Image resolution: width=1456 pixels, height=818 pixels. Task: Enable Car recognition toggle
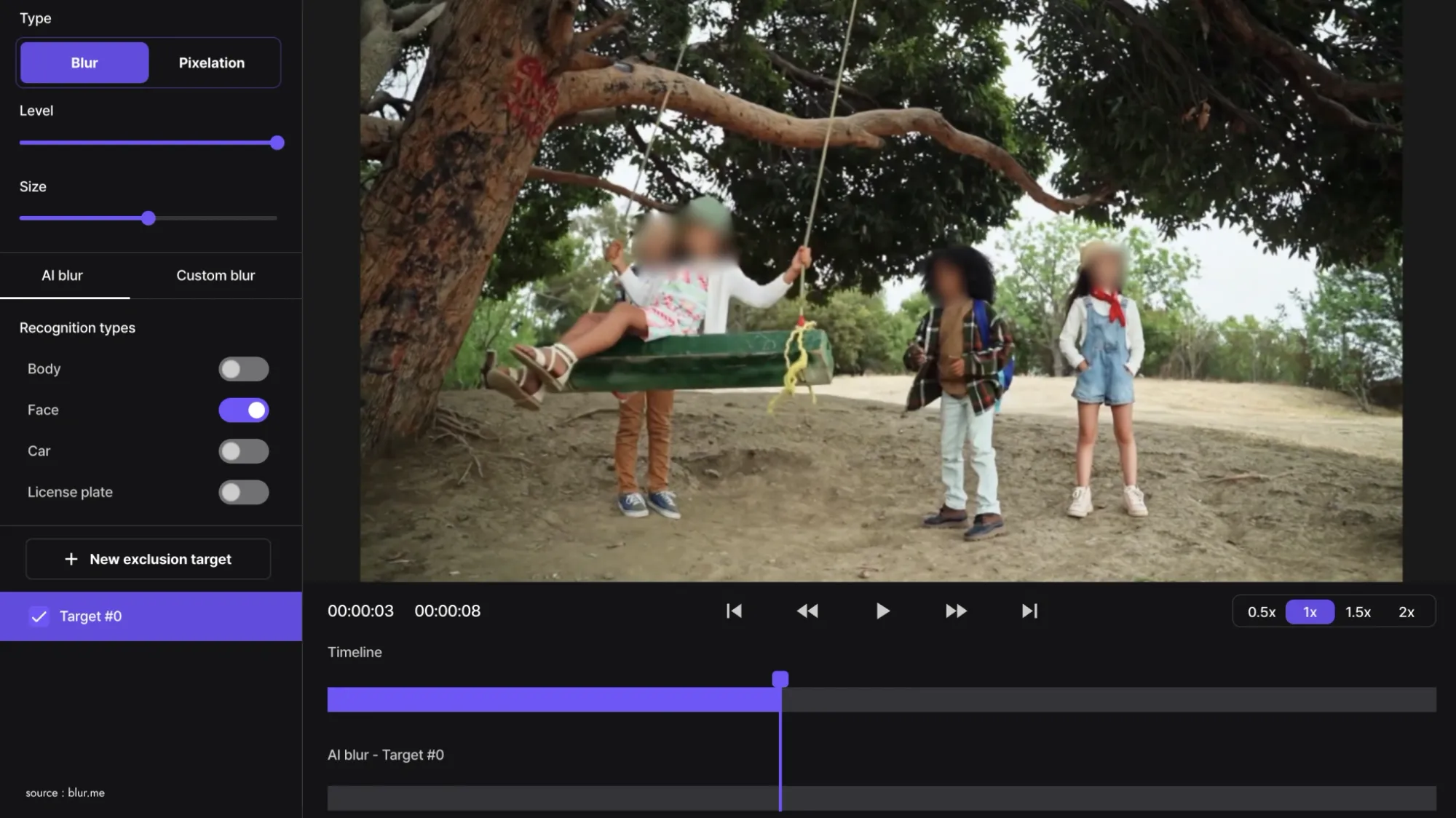[x=244, y=451]
